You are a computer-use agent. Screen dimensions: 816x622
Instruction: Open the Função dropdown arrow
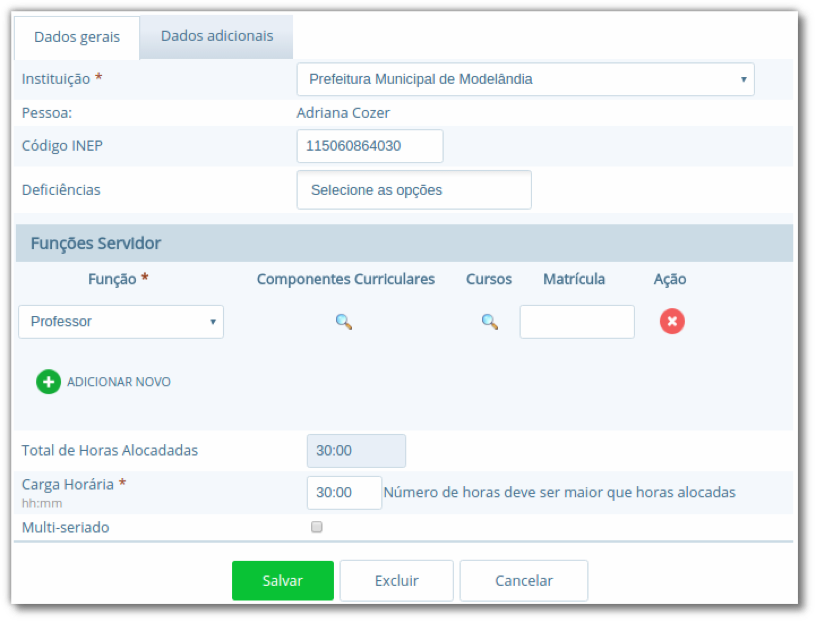[x=210, y=322]
